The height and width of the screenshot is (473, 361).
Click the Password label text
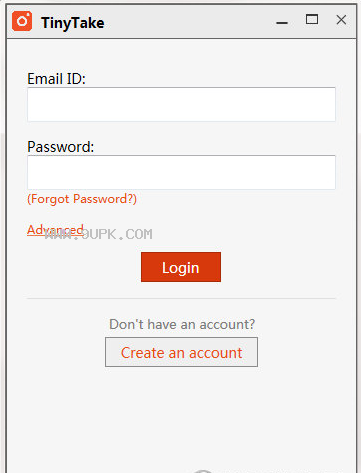pyautogui.click(x=61, y=147)
